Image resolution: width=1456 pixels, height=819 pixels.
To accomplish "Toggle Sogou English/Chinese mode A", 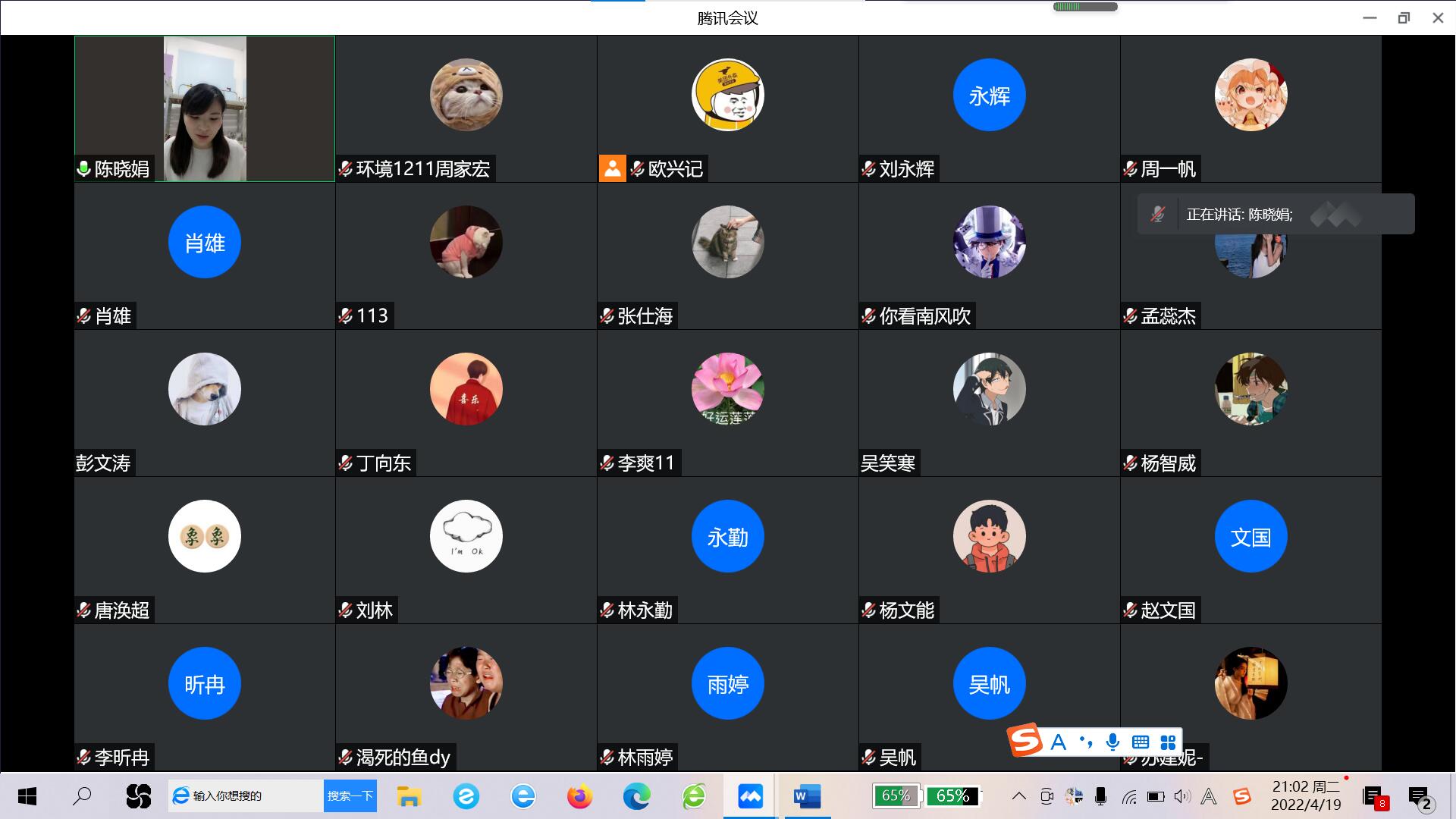I will point(1059,742).
